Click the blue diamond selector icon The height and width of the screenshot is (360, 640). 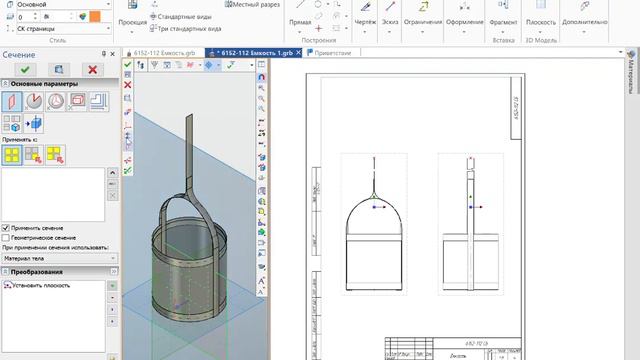coord(209,65)
